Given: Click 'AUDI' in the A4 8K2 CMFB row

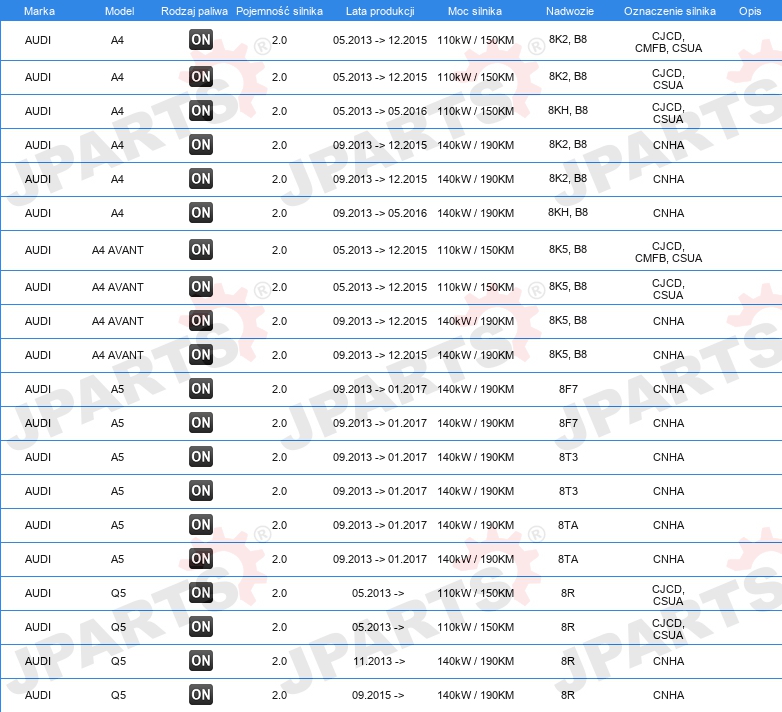Looking at the screenshot, I should [x=38, y=40].
